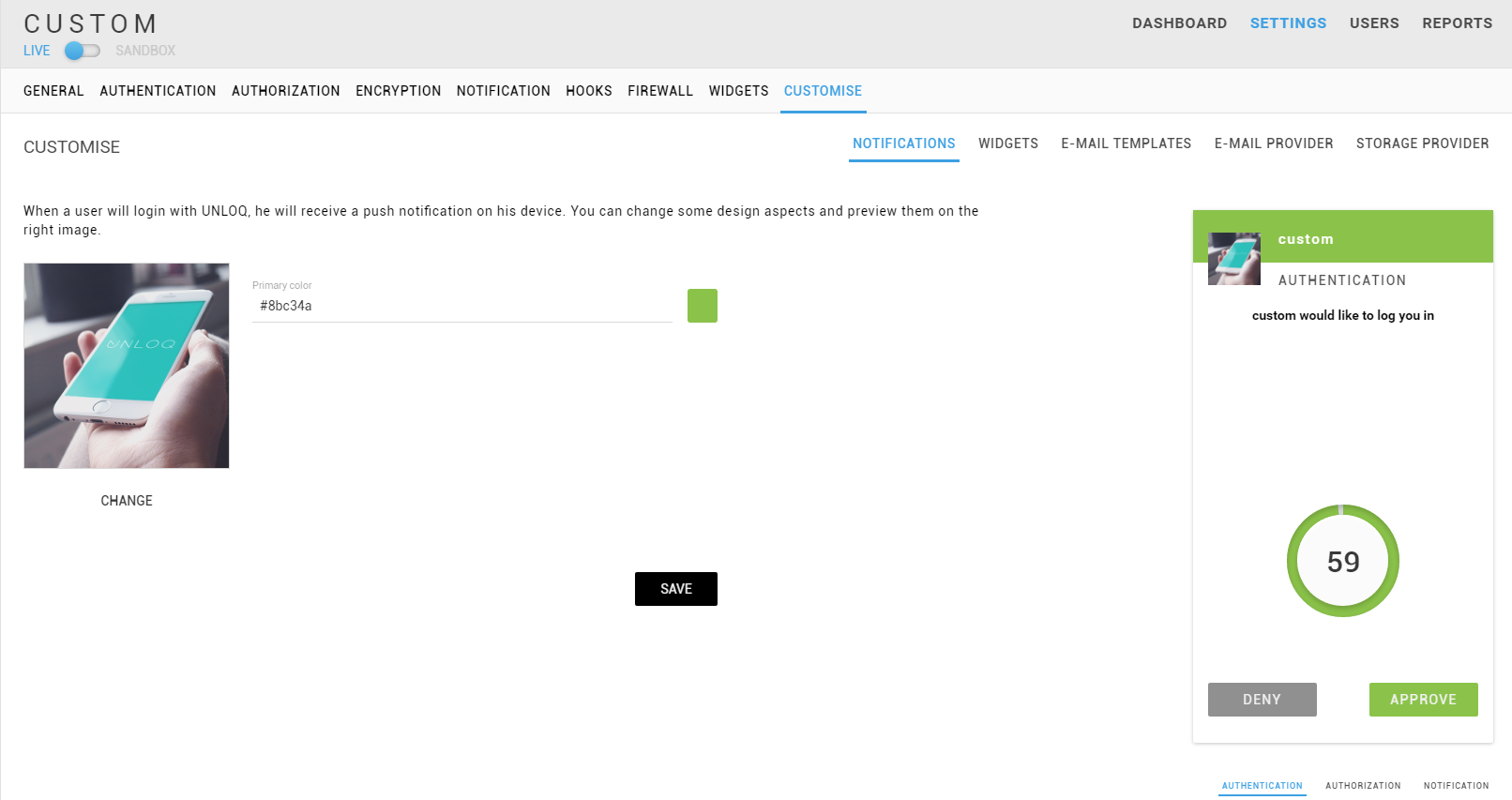The width and height of the screenshot is (1512, 800).
Task: Open the Storage Provider sub-tab
Action: (1422, 143)
